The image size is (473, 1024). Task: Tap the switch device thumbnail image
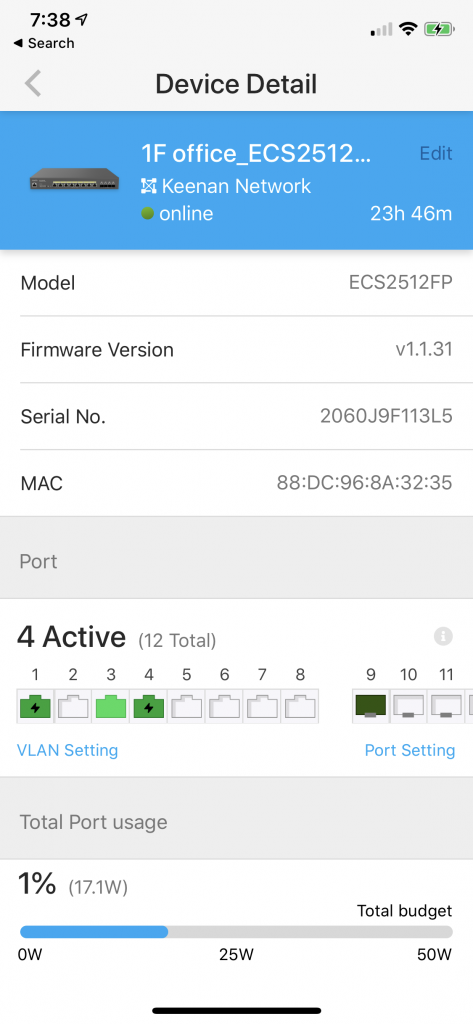coord(74,180)
